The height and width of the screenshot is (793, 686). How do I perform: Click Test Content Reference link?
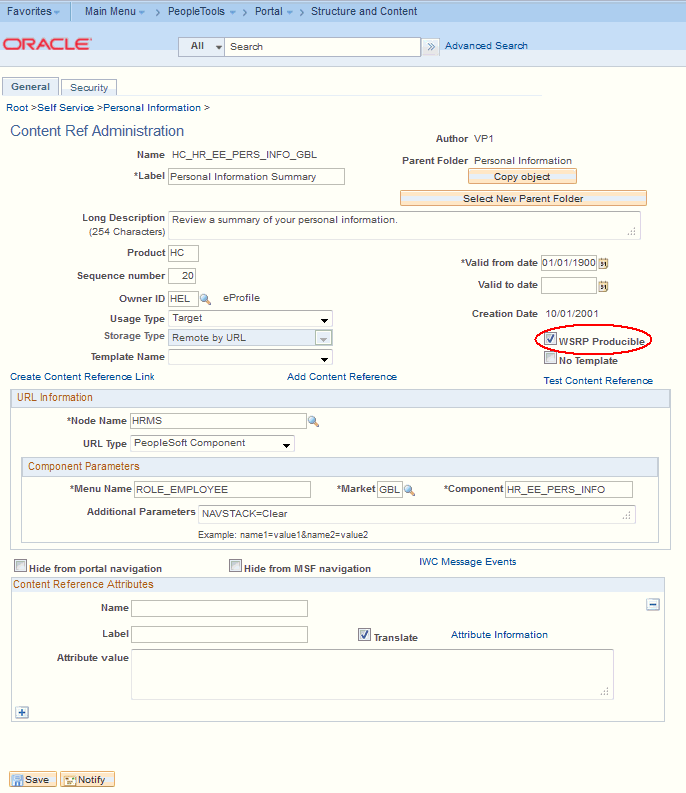pos(598,381)
